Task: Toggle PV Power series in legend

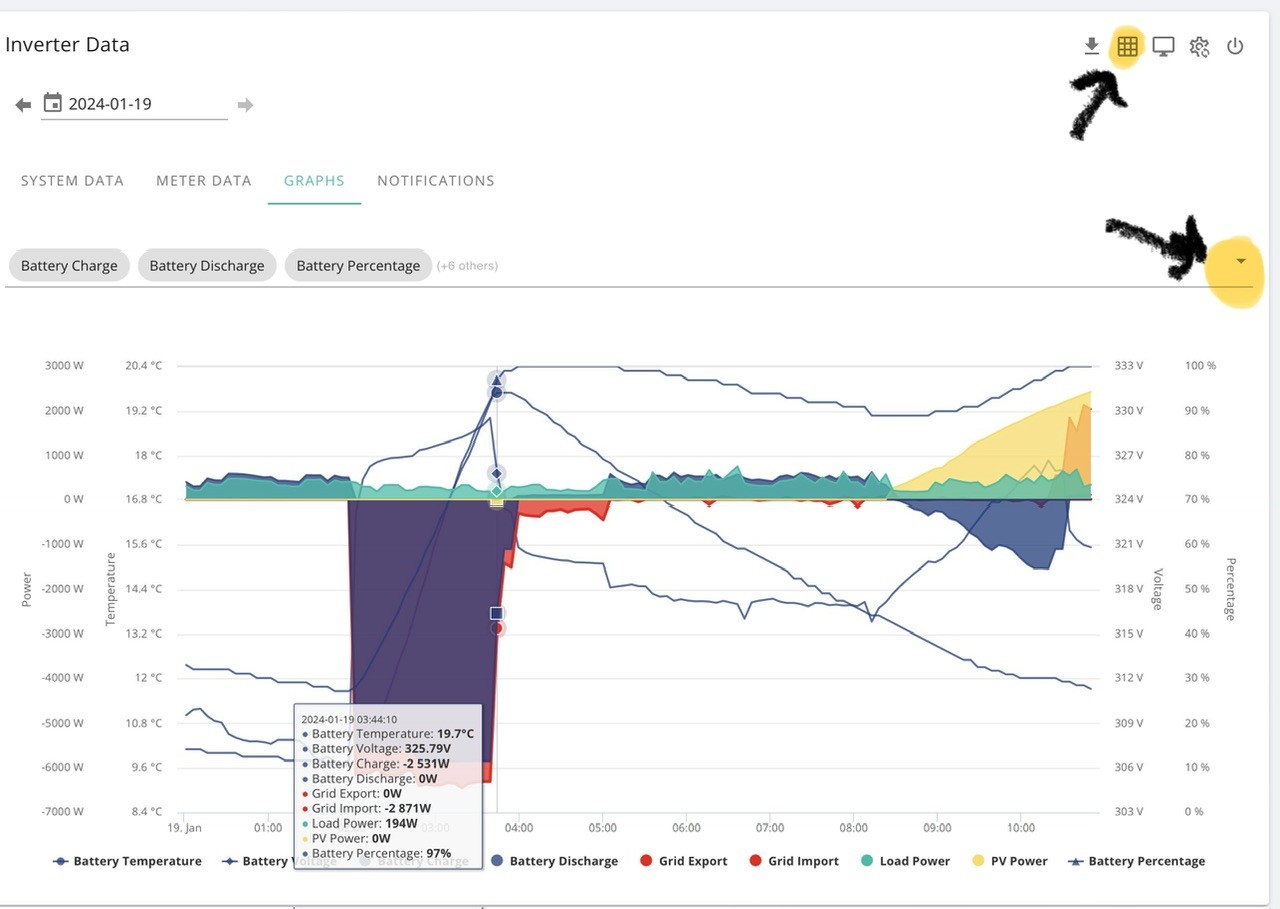Action: (1008, 861)
